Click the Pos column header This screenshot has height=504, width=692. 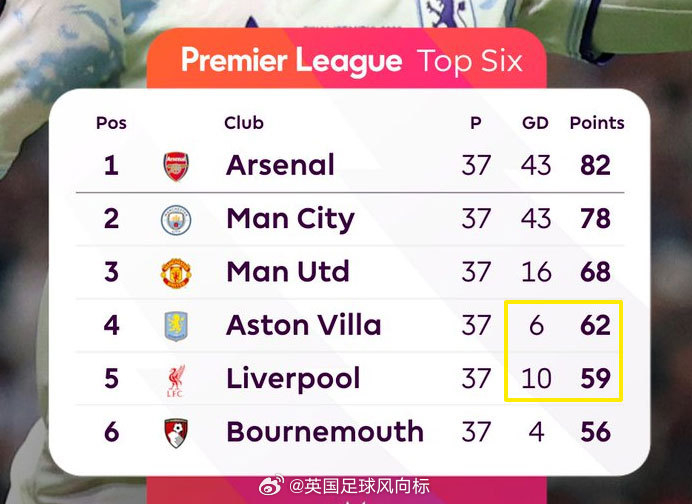pos(111,123)
